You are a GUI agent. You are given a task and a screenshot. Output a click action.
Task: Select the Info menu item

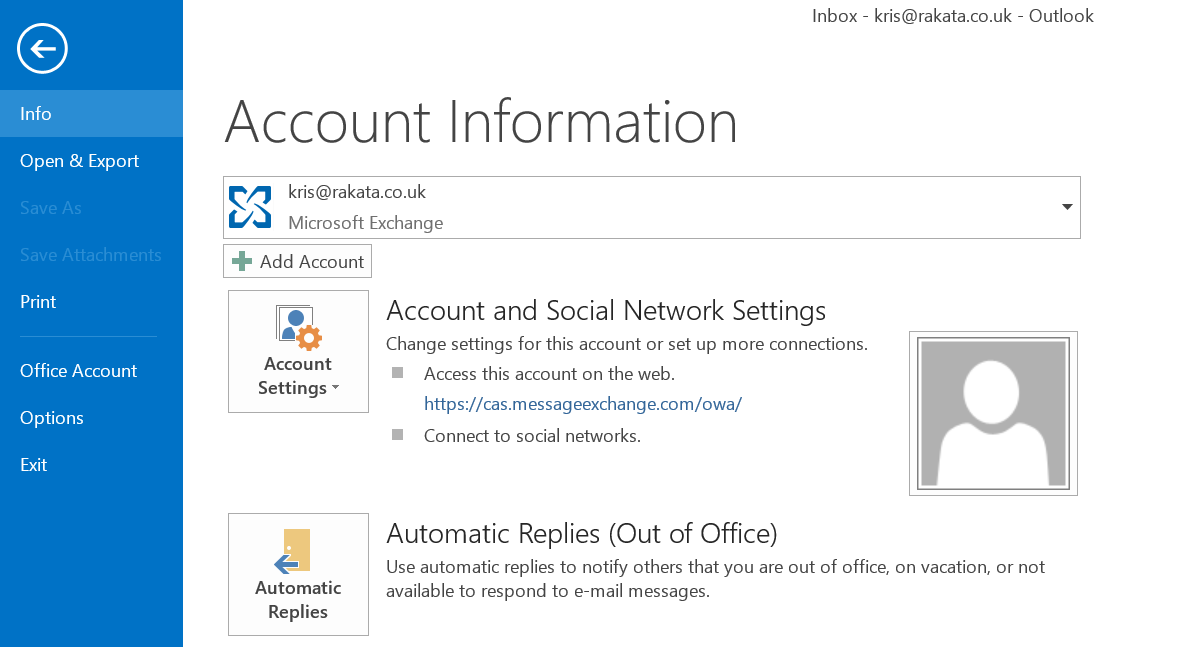[91, 113]
